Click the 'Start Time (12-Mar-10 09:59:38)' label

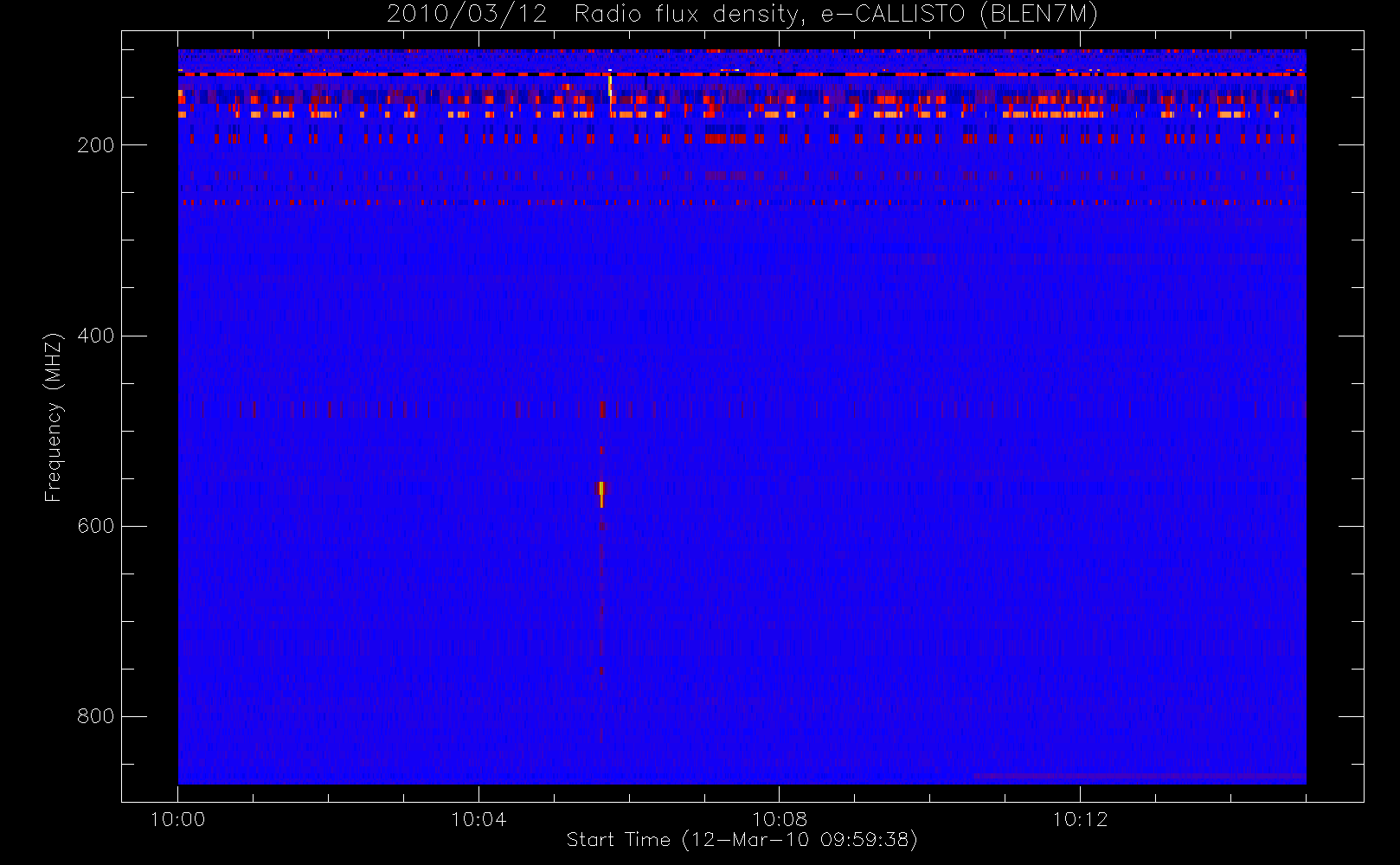742,840
